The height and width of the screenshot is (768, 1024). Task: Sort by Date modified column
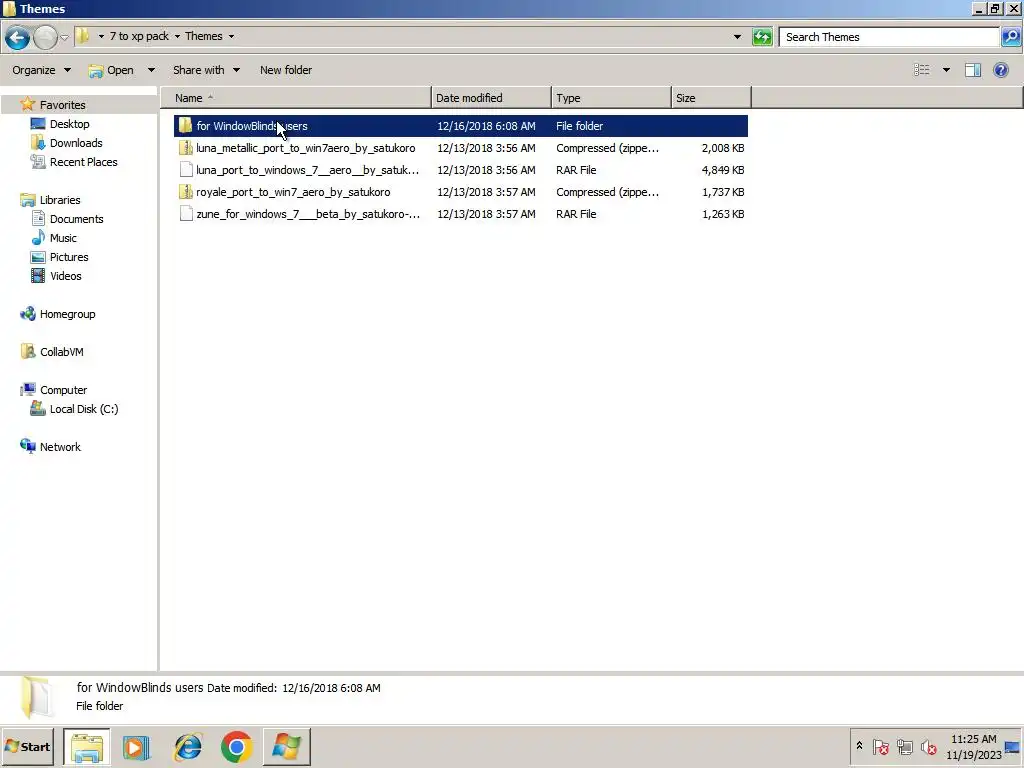491,98
